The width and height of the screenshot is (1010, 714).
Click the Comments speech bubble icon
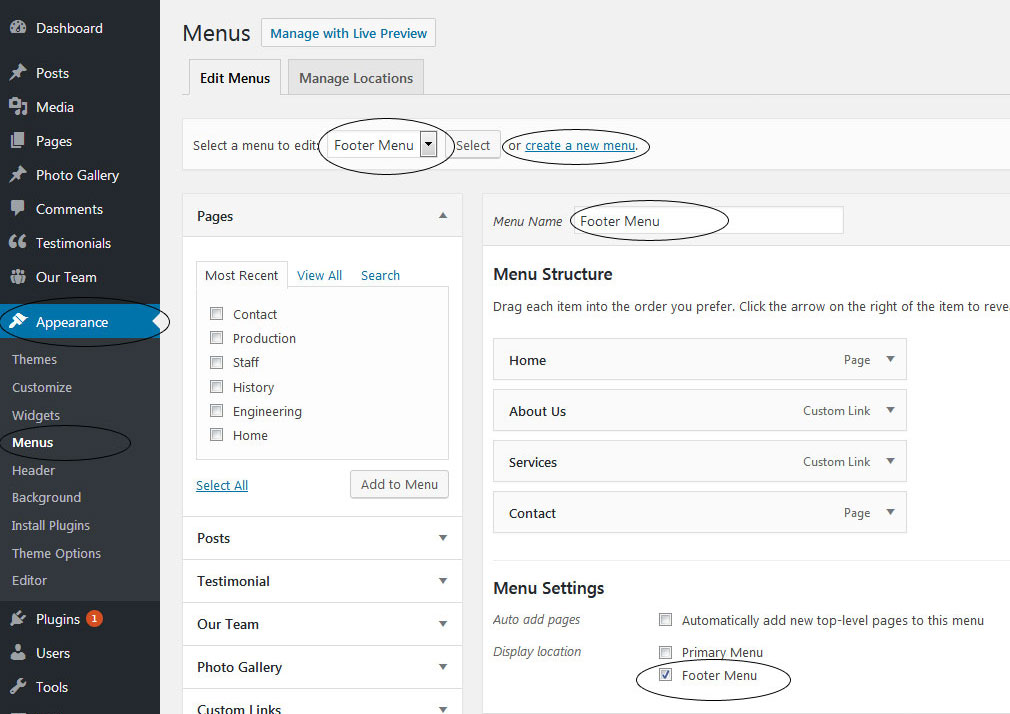pyautogui.click(x=18, y=209)
